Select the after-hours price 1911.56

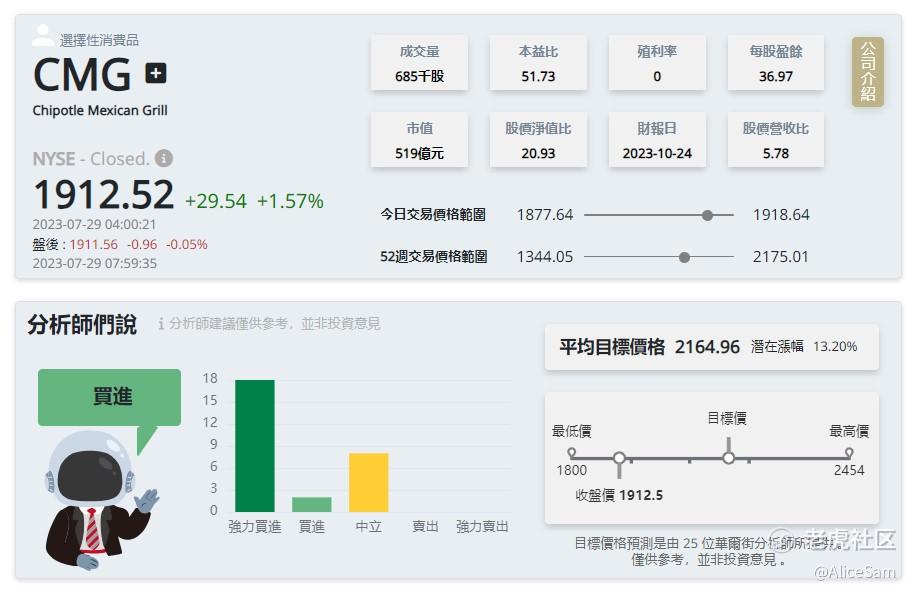[93, 244]
